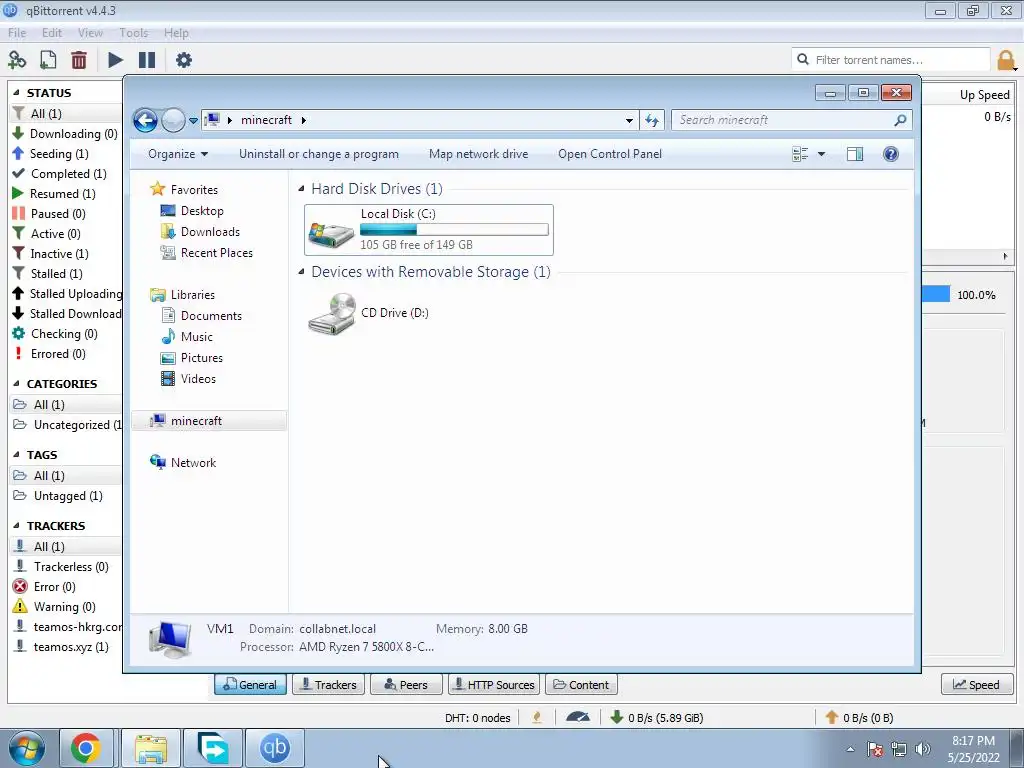Select tracker Error (0) filter
The height and width of the screenshot is (768, 1024).
point(44,586)
